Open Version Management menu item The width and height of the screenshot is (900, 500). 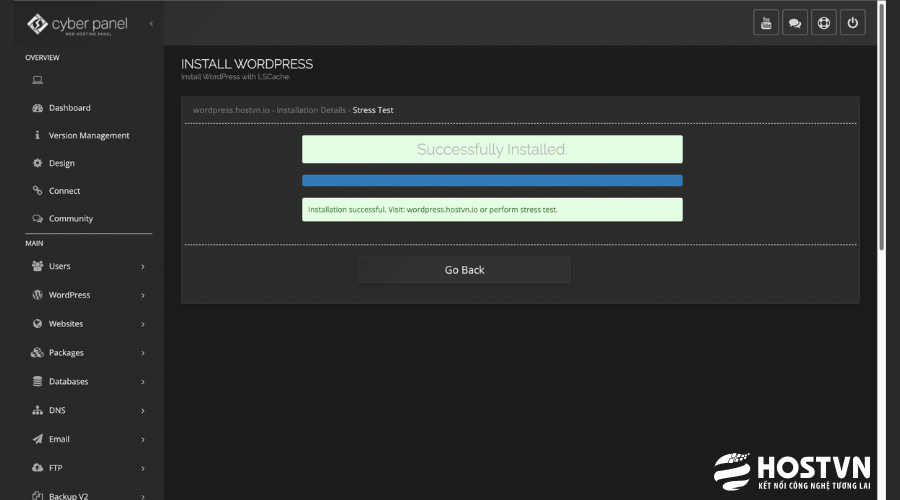click(x=89, y=135)
